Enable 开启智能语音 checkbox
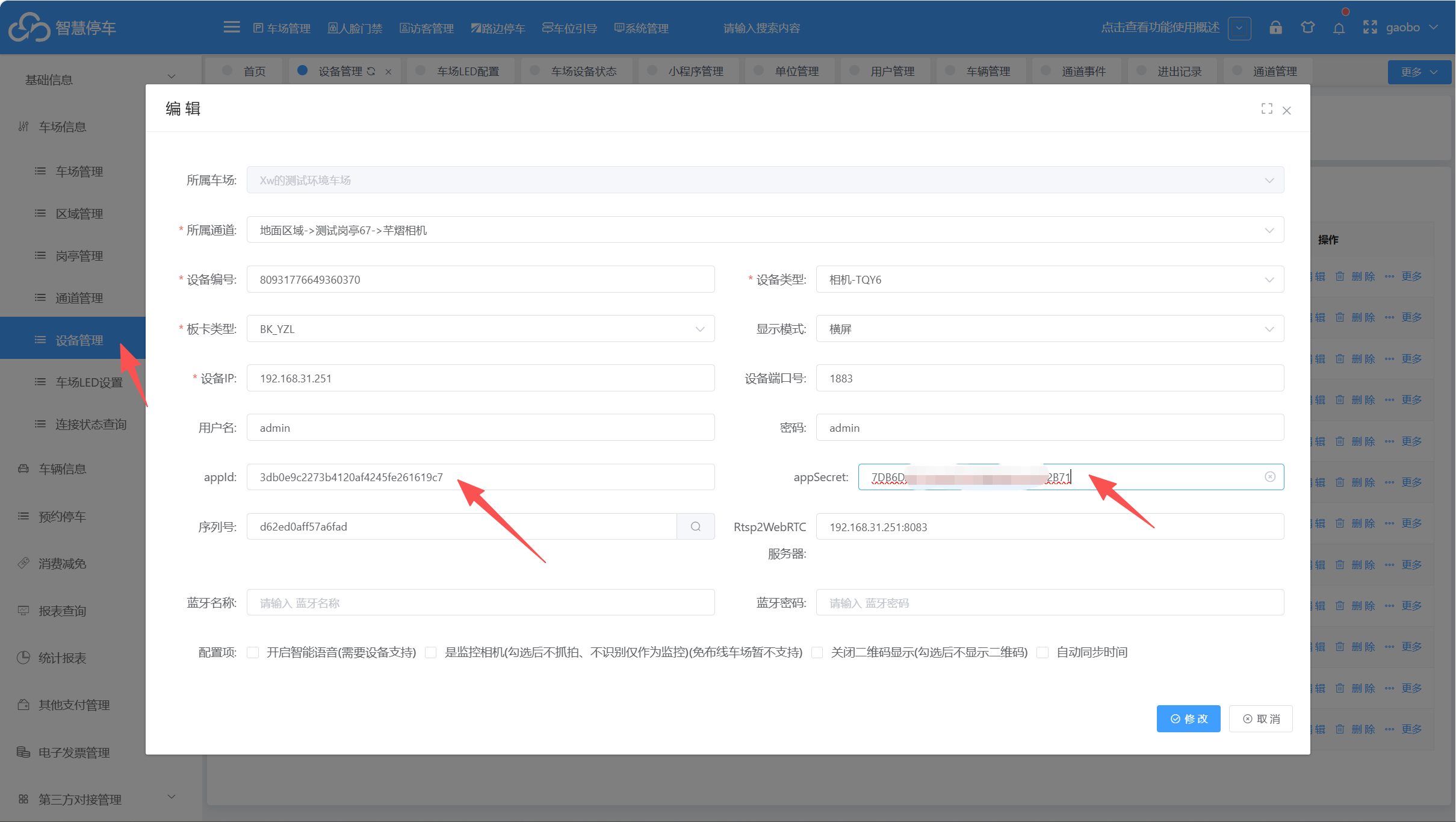Screen dimensions: 1456x822 point(253,653)
